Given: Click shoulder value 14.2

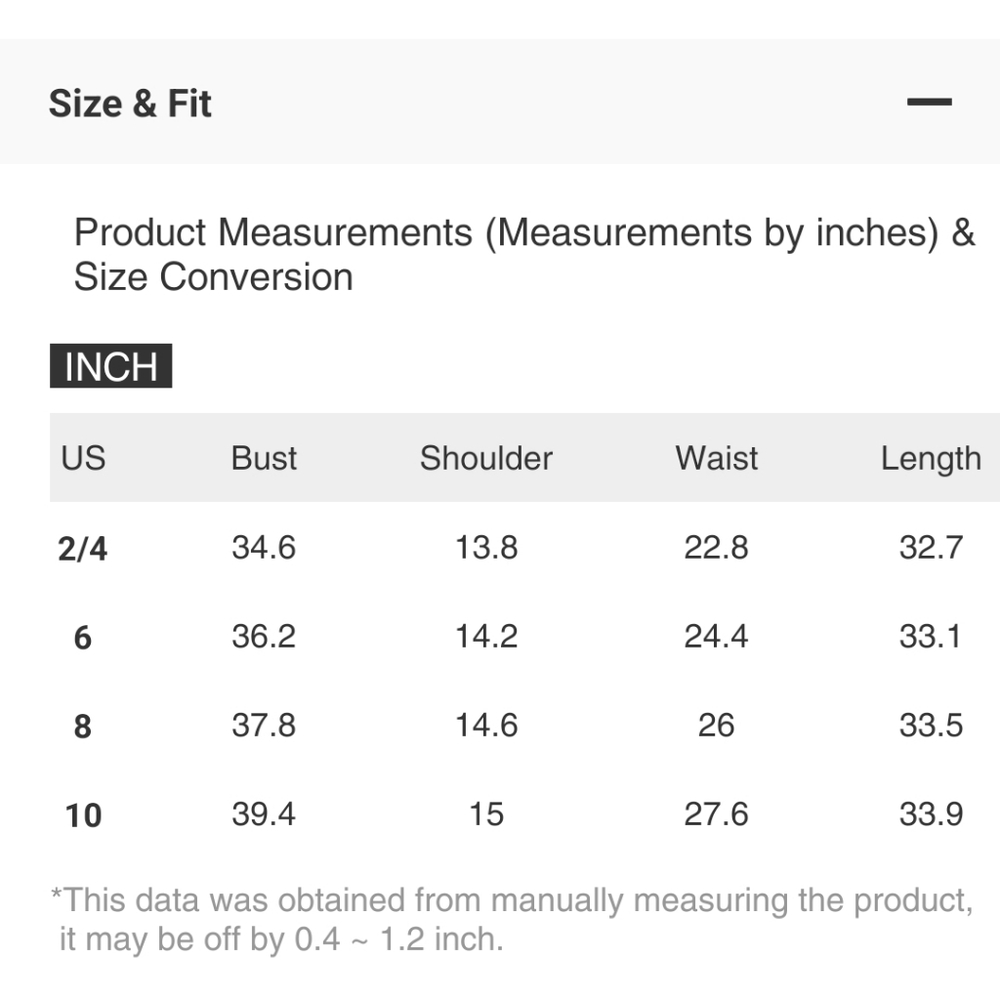Looking at the screenshot, I should pos(486,636).
